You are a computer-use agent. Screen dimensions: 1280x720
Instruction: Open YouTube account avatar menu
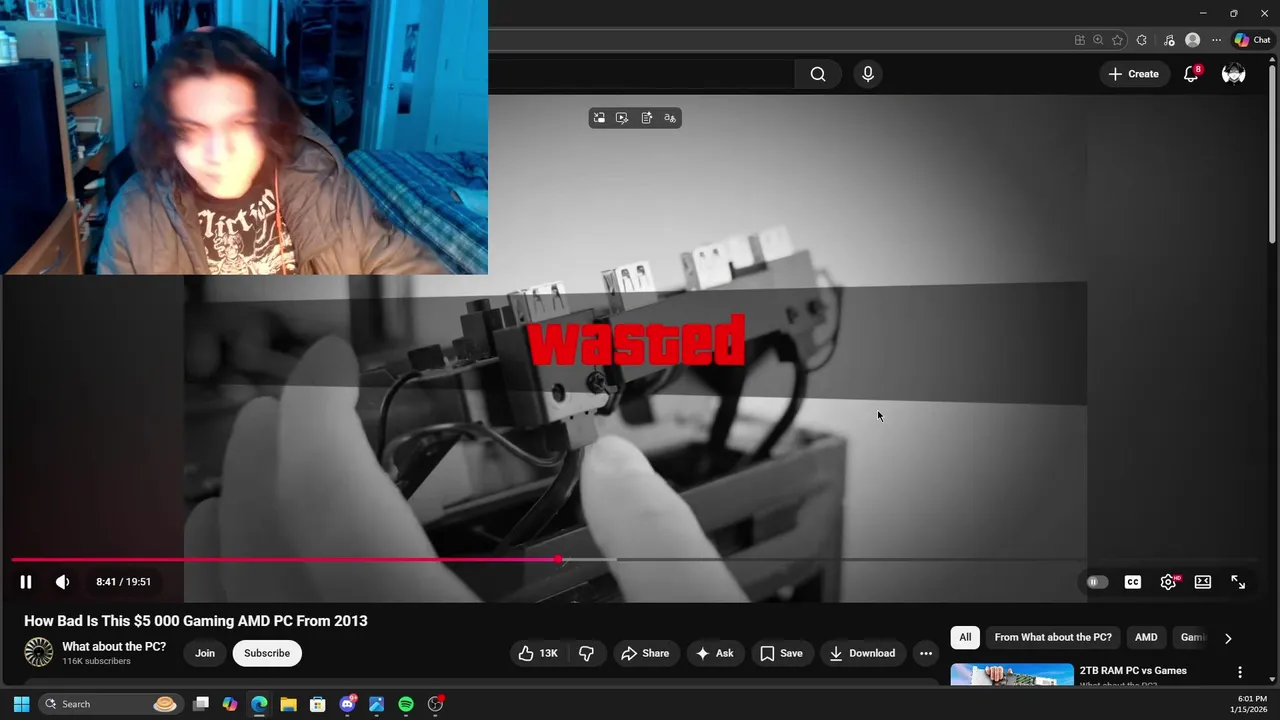[1234, 74]
